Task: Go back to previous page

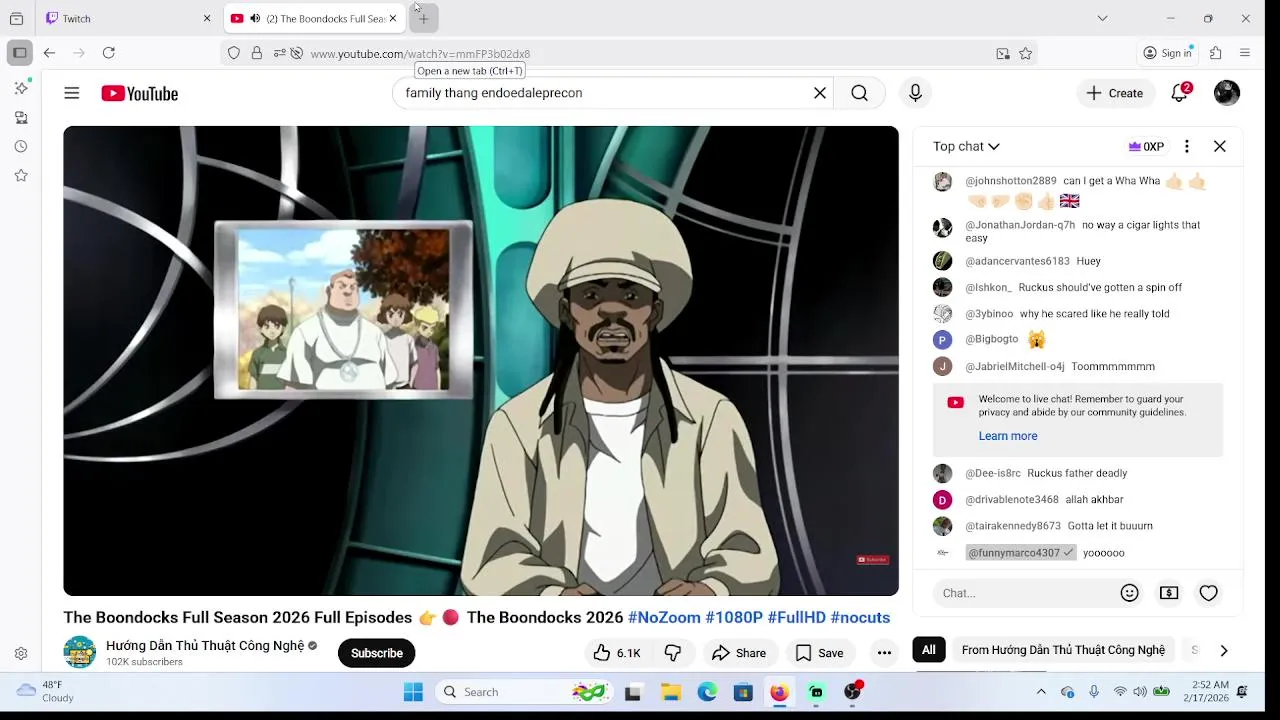Action: 49,53
